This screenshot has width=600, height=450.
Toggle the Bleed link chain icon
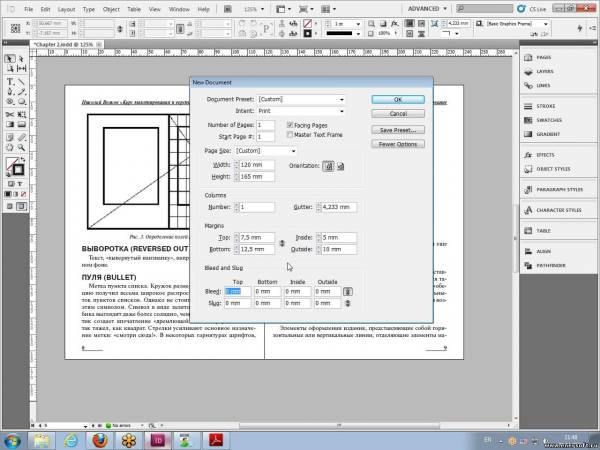pyautogui.click(x=347, y=292)
